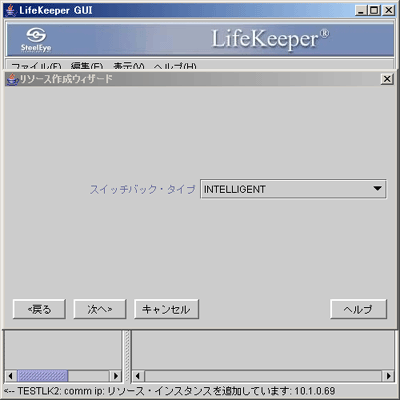The width and height of the screenshot is (400, 400).
Task: Click the striped scrollbar thumb in left pane
Action: 42,376
